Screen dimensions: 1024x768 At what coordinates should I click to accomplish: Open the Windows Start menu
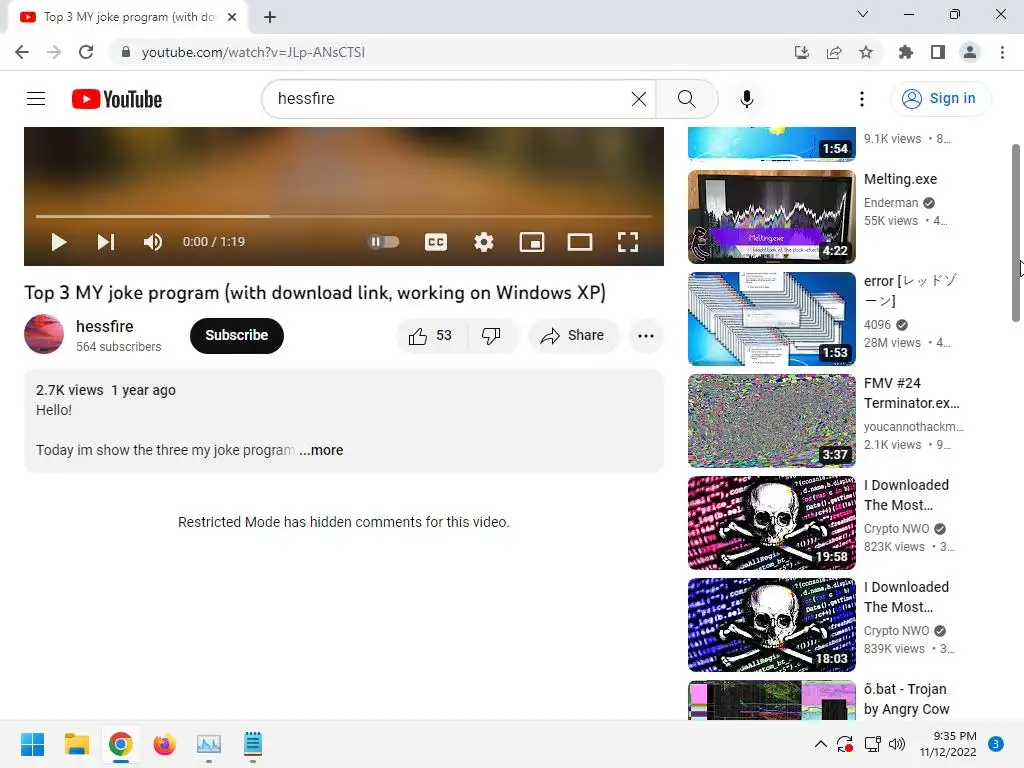pyautogui.click(x=32, y=744)
